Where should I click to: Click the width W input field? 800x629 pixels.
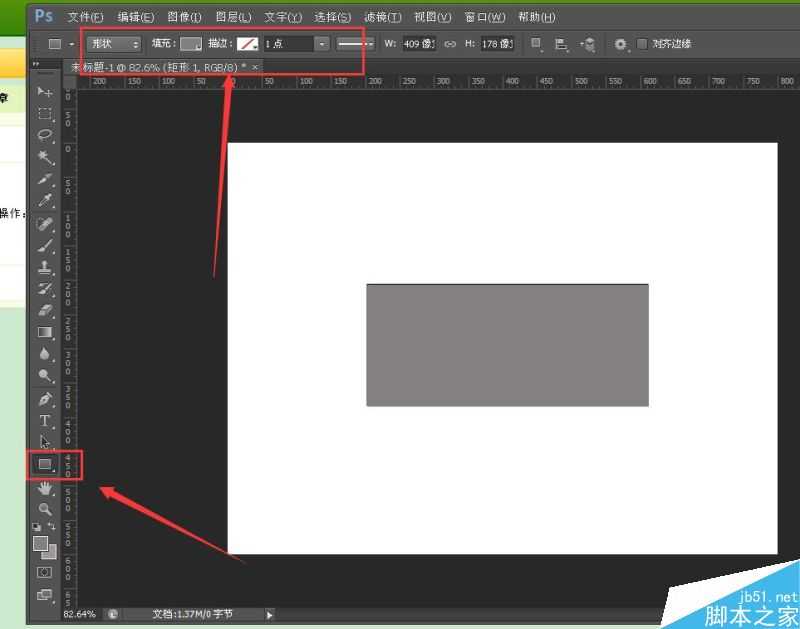pyautogui.click(x=417, y=44)
